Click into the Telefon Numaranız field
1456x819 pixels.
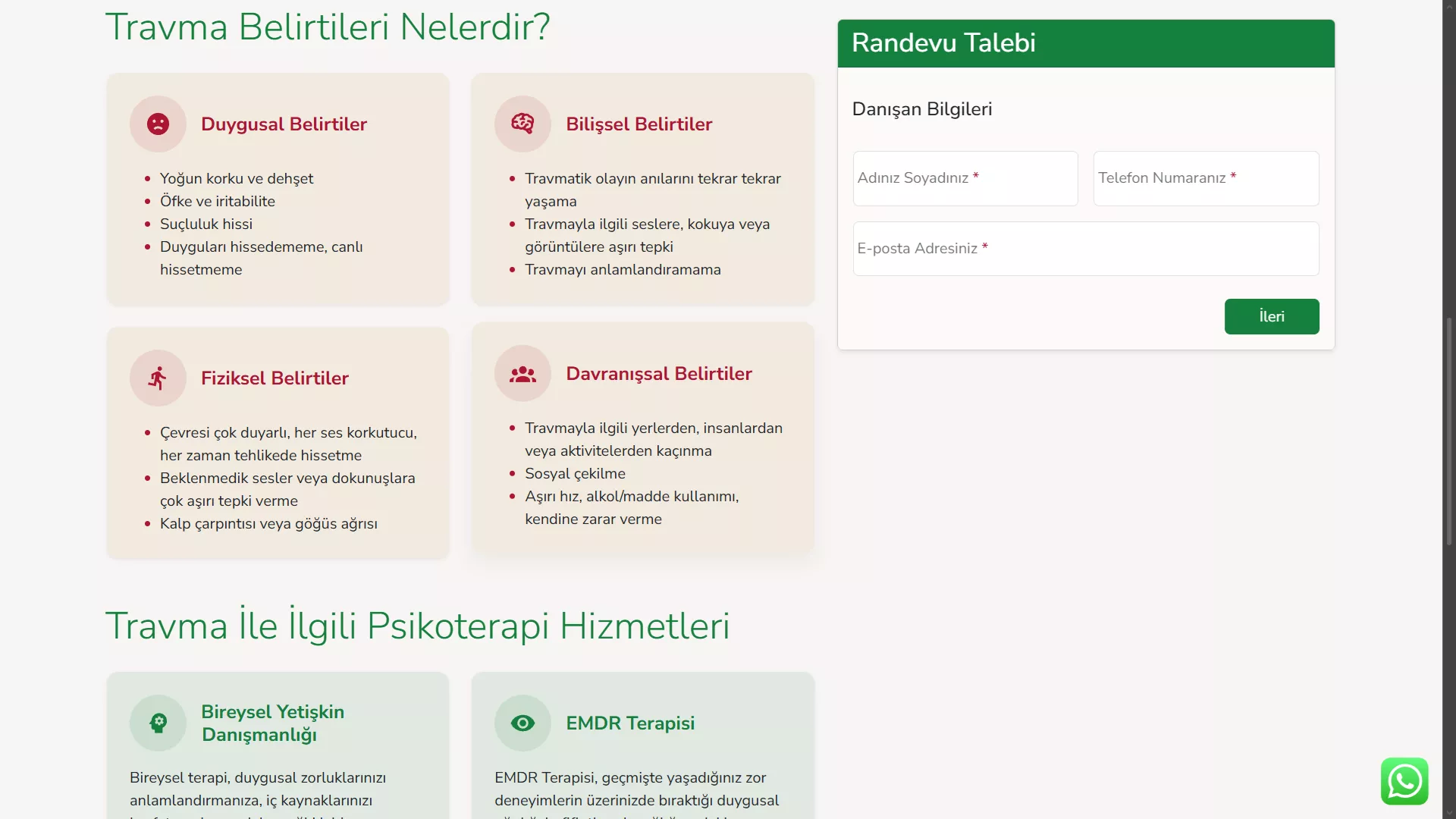pyautogui.click(x=1205, y=178)
